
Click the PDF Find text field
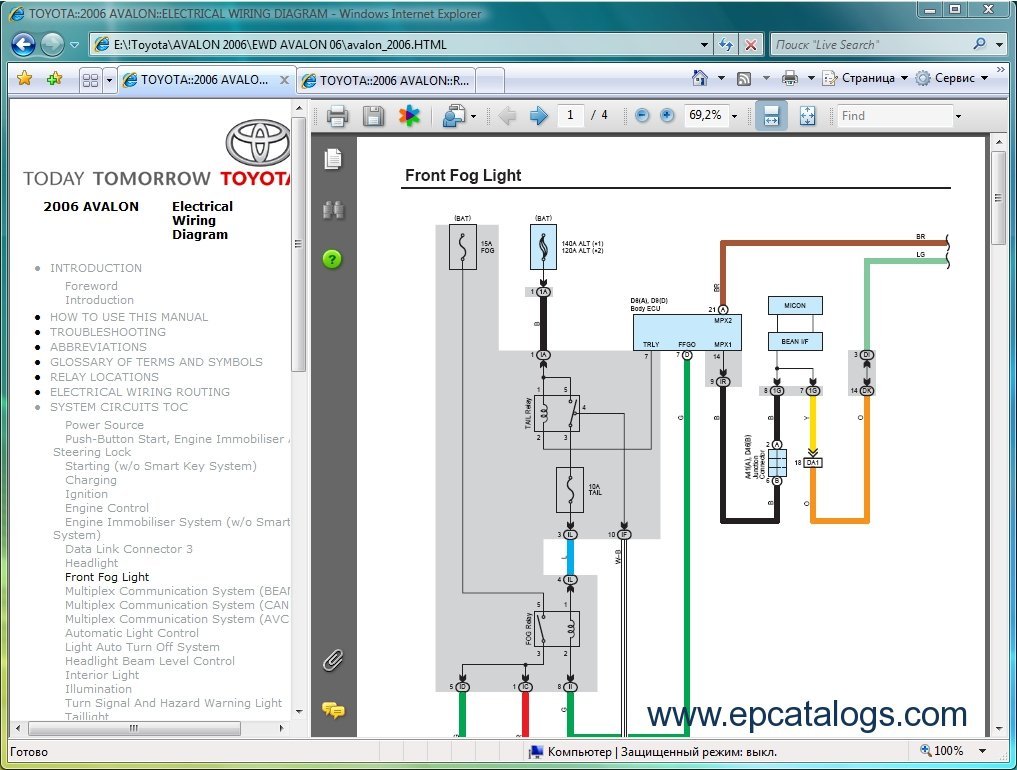coord(894,115)
